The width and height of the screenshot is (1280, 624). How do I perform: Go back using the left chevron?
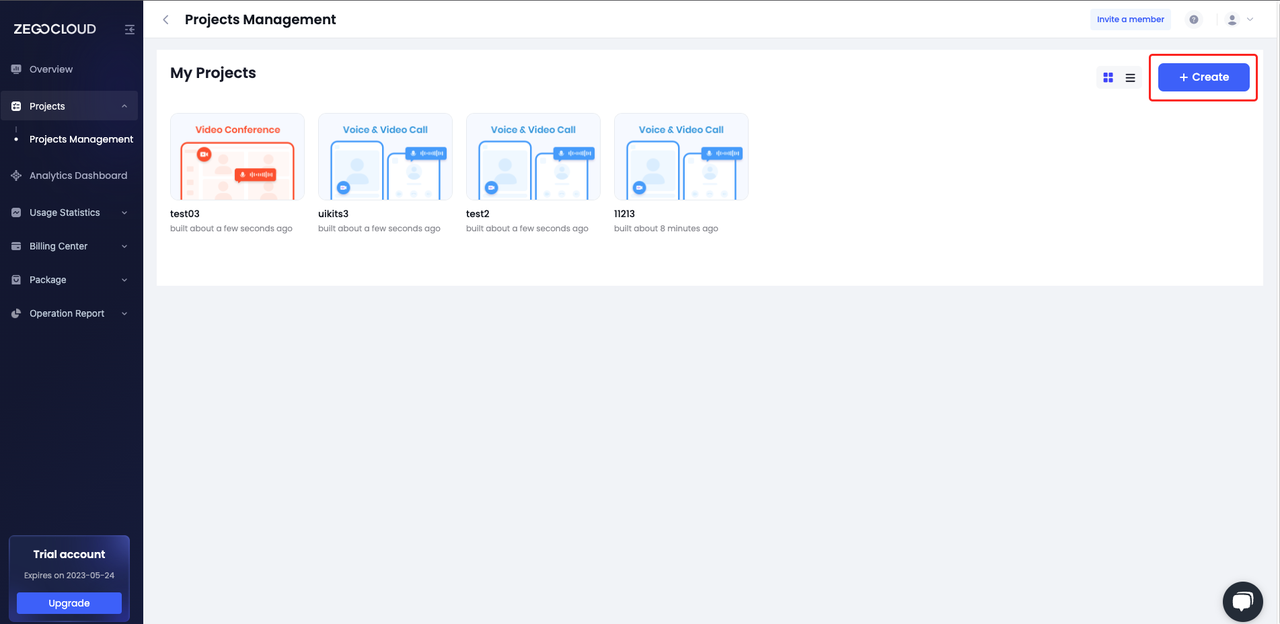click(x=166, y=20)
